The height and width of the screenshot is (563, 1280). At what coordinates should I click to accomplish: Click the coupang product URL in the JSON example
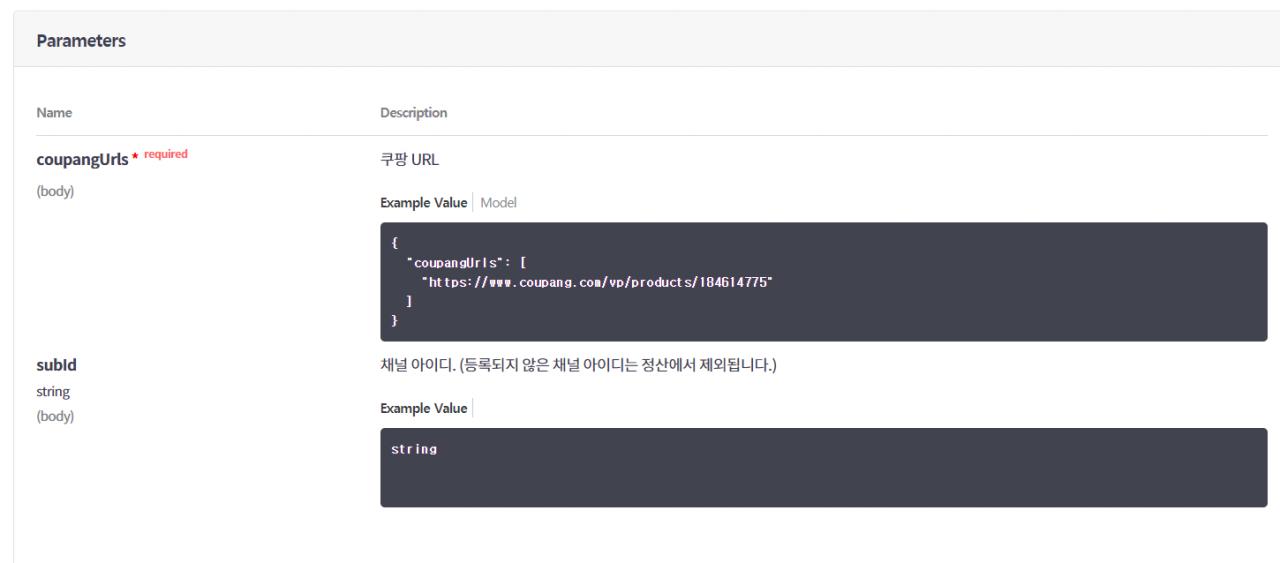[x=599, y=283]
